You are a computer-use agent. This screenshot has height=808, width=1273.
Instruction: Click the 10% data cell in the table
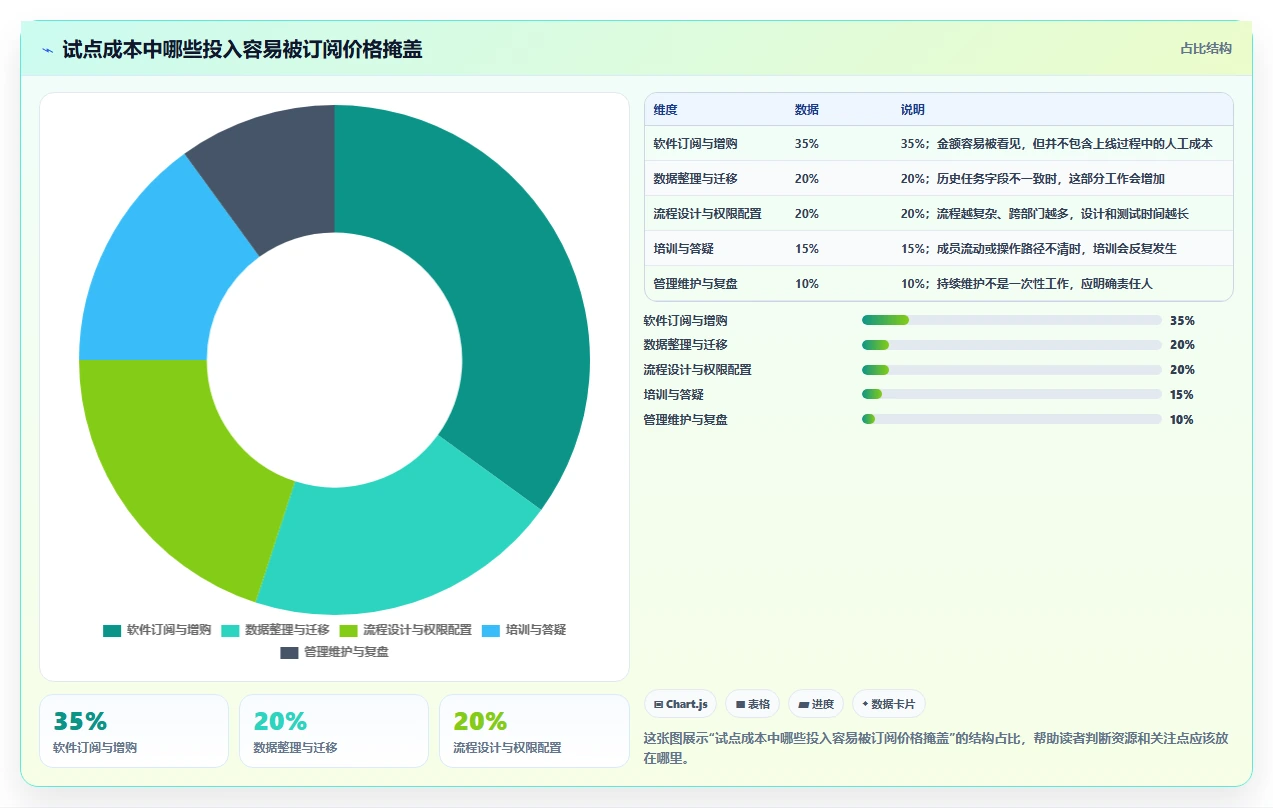(x=806, y=284)
